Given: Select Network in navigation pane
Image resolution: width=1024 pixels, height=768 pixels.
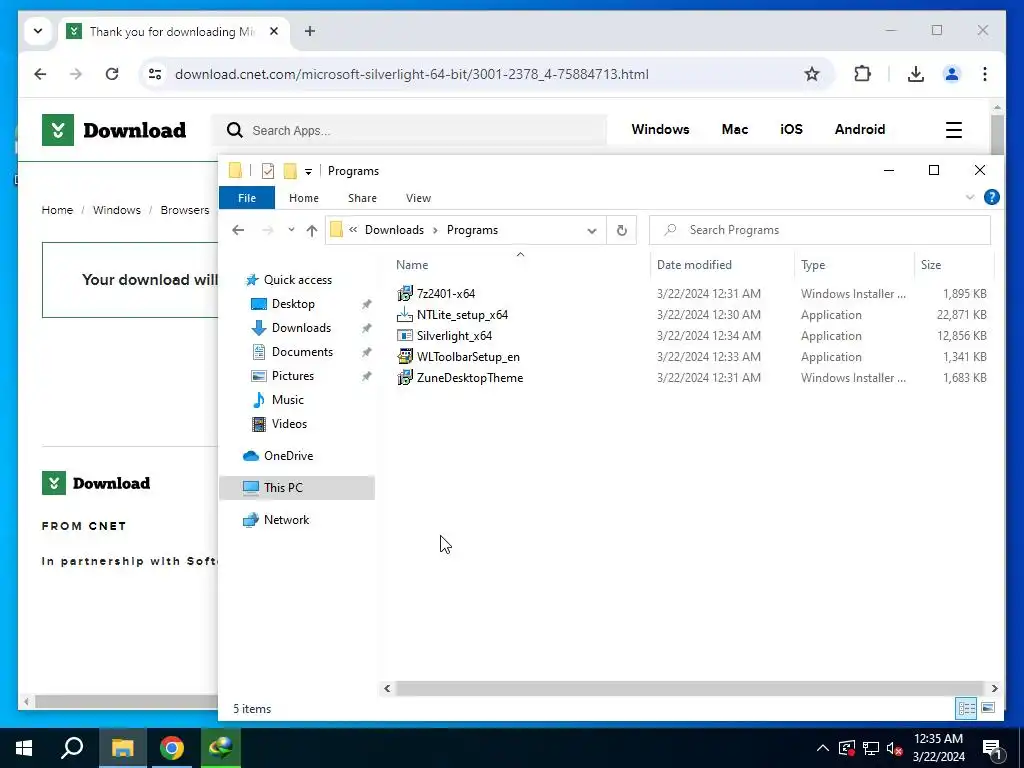Looking at the screenshot, I should [286, 520].
